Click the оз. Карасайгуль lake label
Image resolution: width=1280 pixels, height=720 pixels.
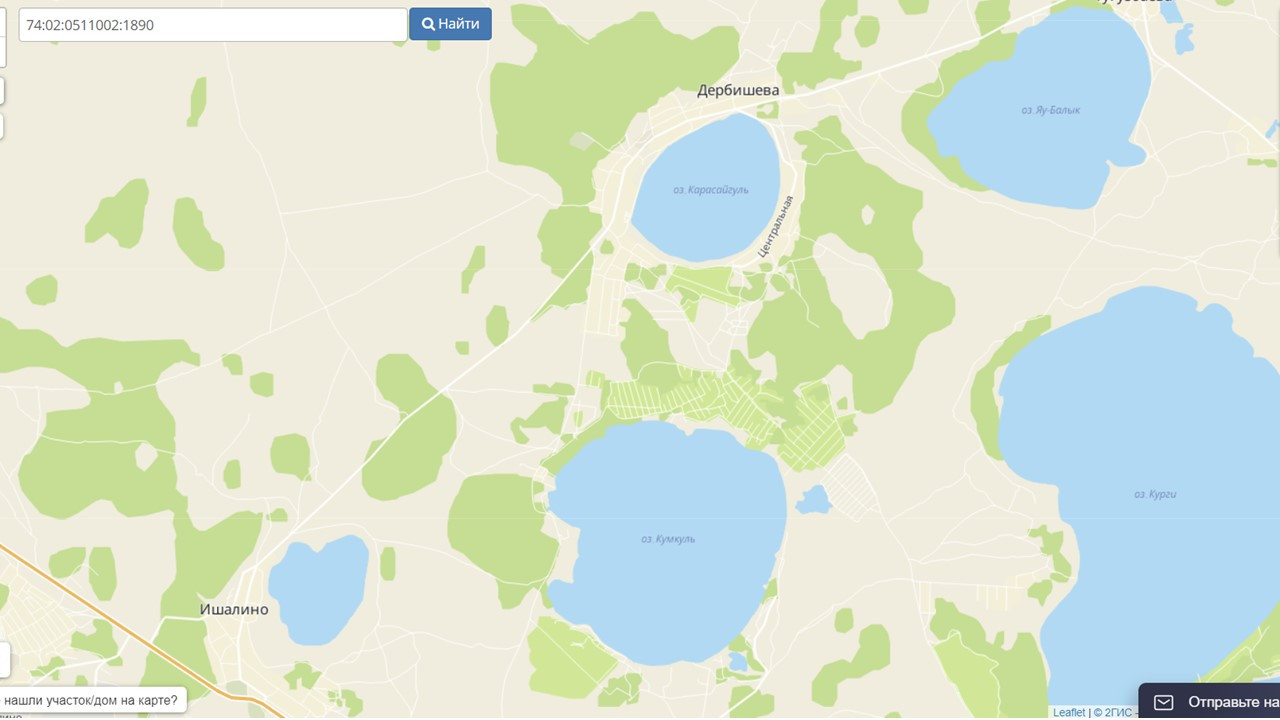(710, 189)
